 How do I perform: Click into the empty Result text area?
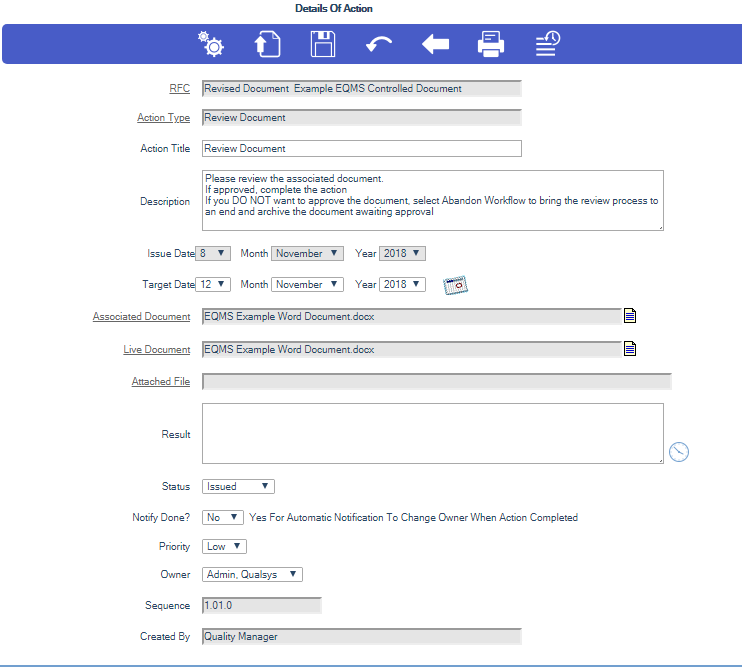point(433,433)
